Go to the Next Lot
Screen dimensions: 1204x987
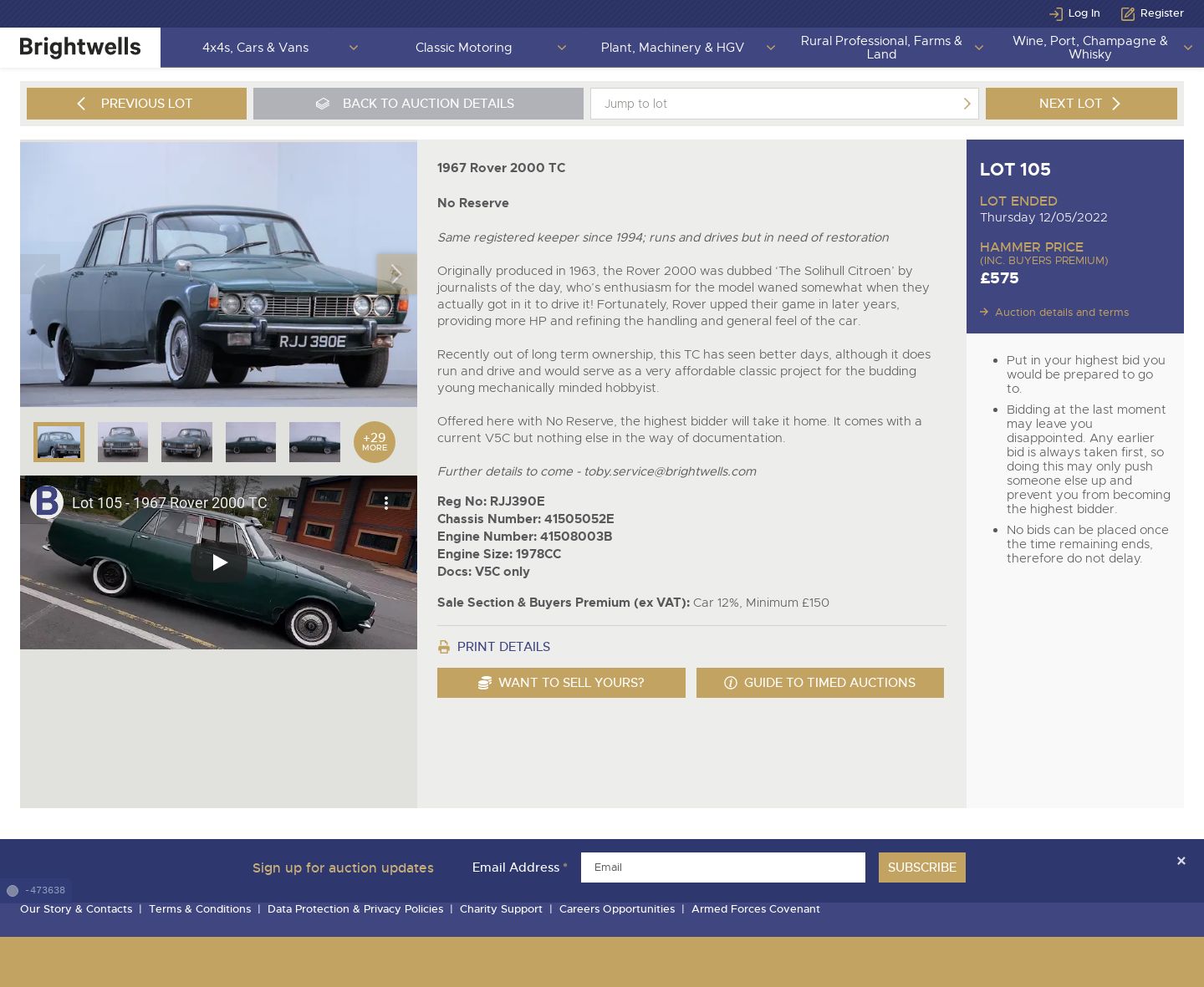(x=1081, y=104)
